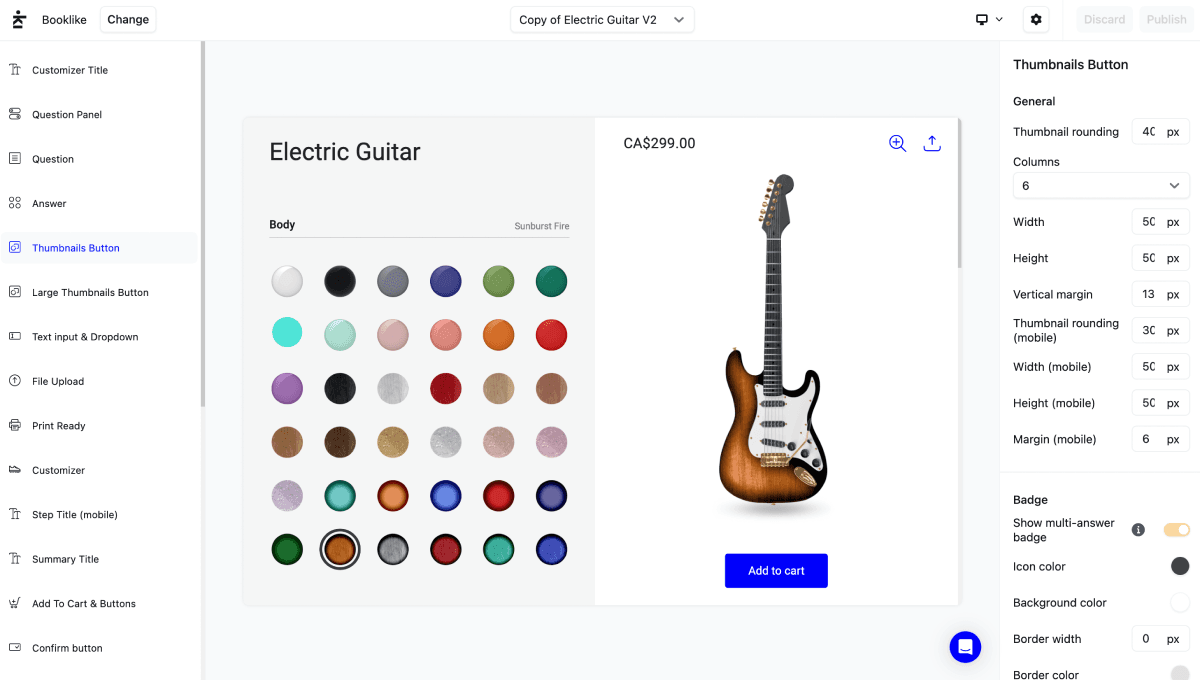Image resolution: width=1200 pixels, height=680 pixels.
Task: Open the desktop device preview dropdown
Action: point(989,20)
